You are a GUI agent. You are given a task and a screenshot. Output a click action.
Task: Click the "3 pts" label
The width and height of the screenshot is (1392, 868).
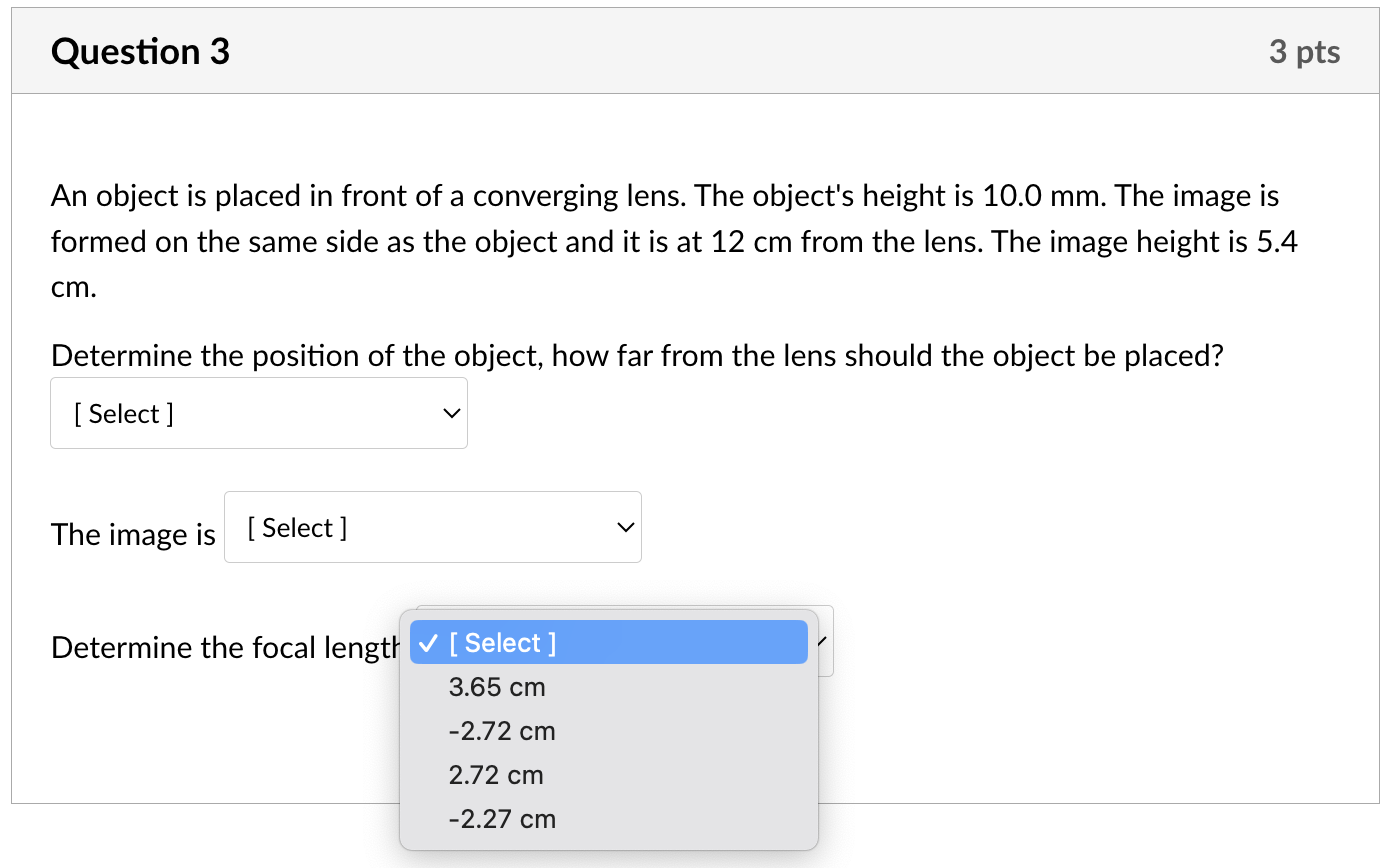[1304, 50]
